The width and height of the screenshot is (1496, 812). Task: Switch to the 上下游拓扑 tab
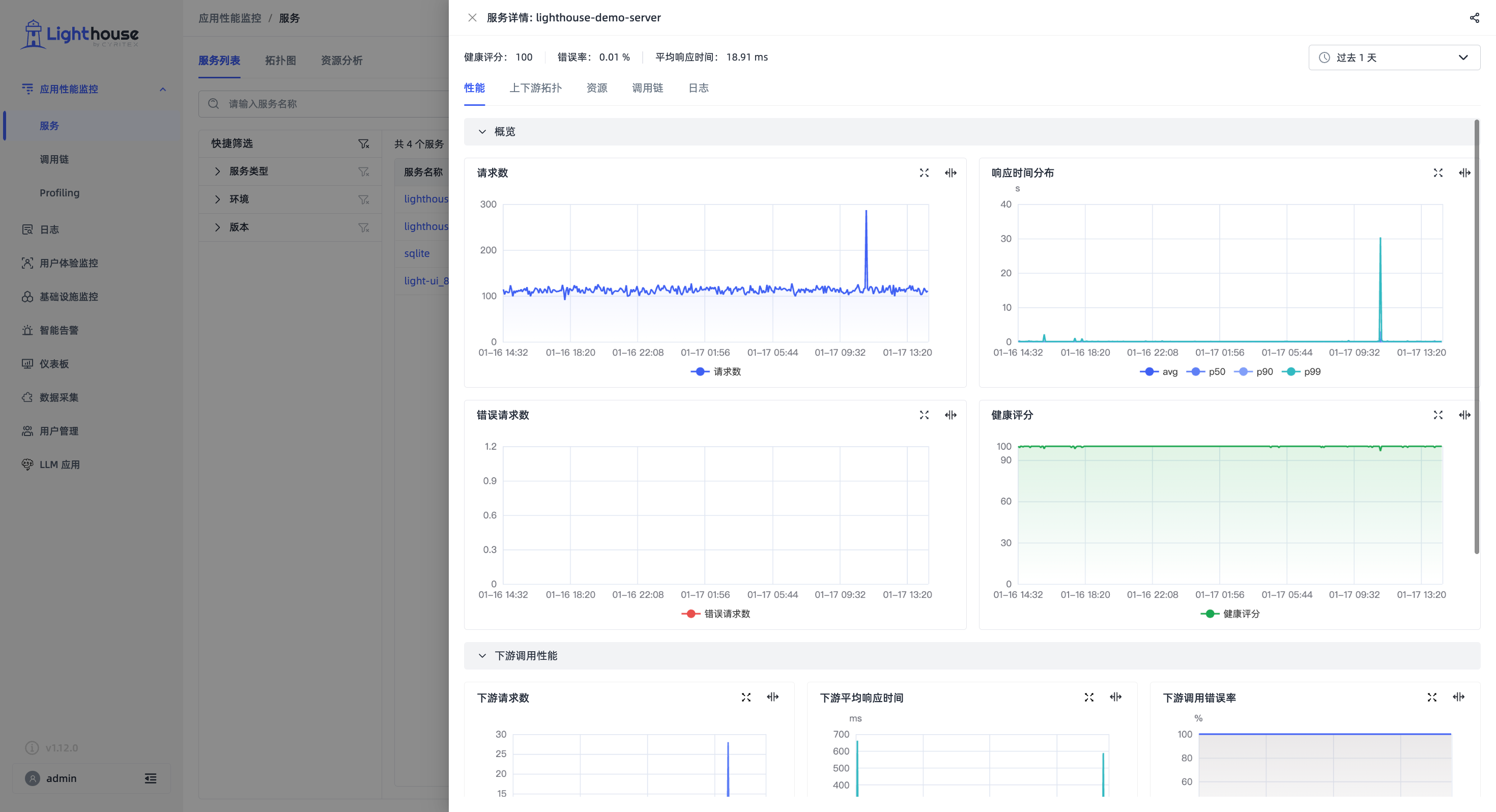535,88
